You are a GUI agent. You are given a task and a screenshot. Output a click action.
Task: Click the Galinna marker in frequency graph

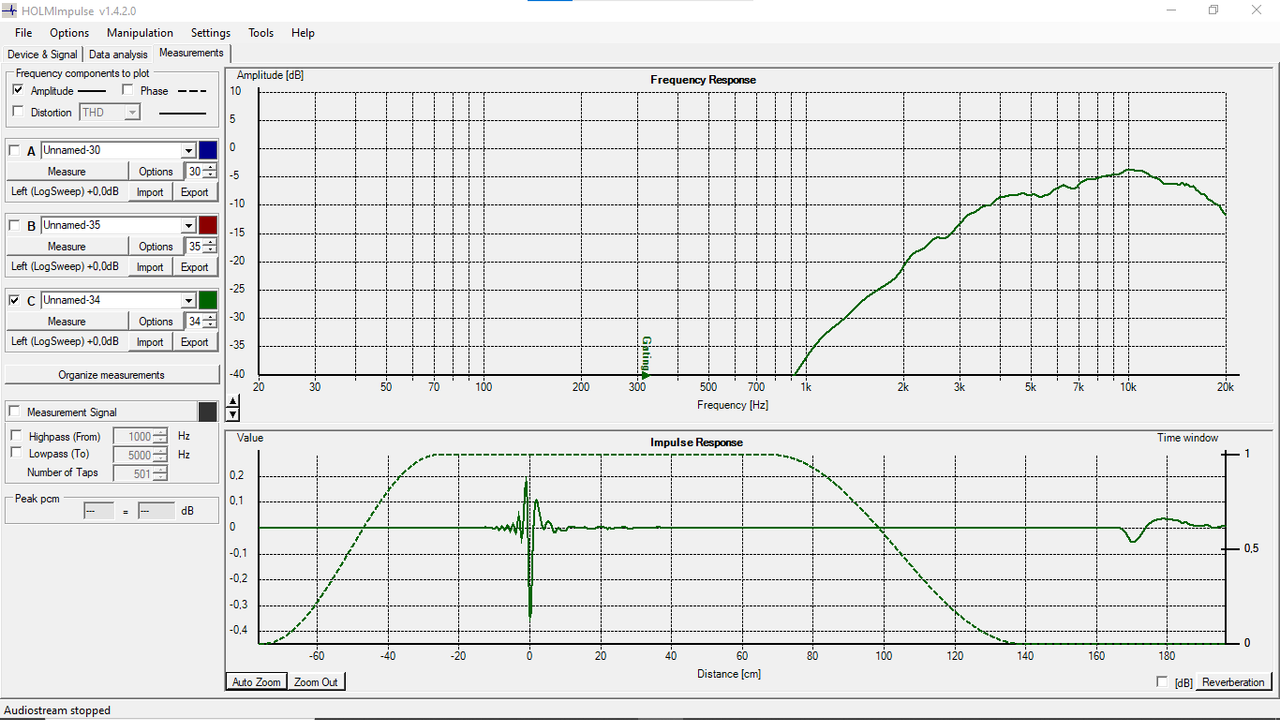pyautogui.click(x=646, y=357)
